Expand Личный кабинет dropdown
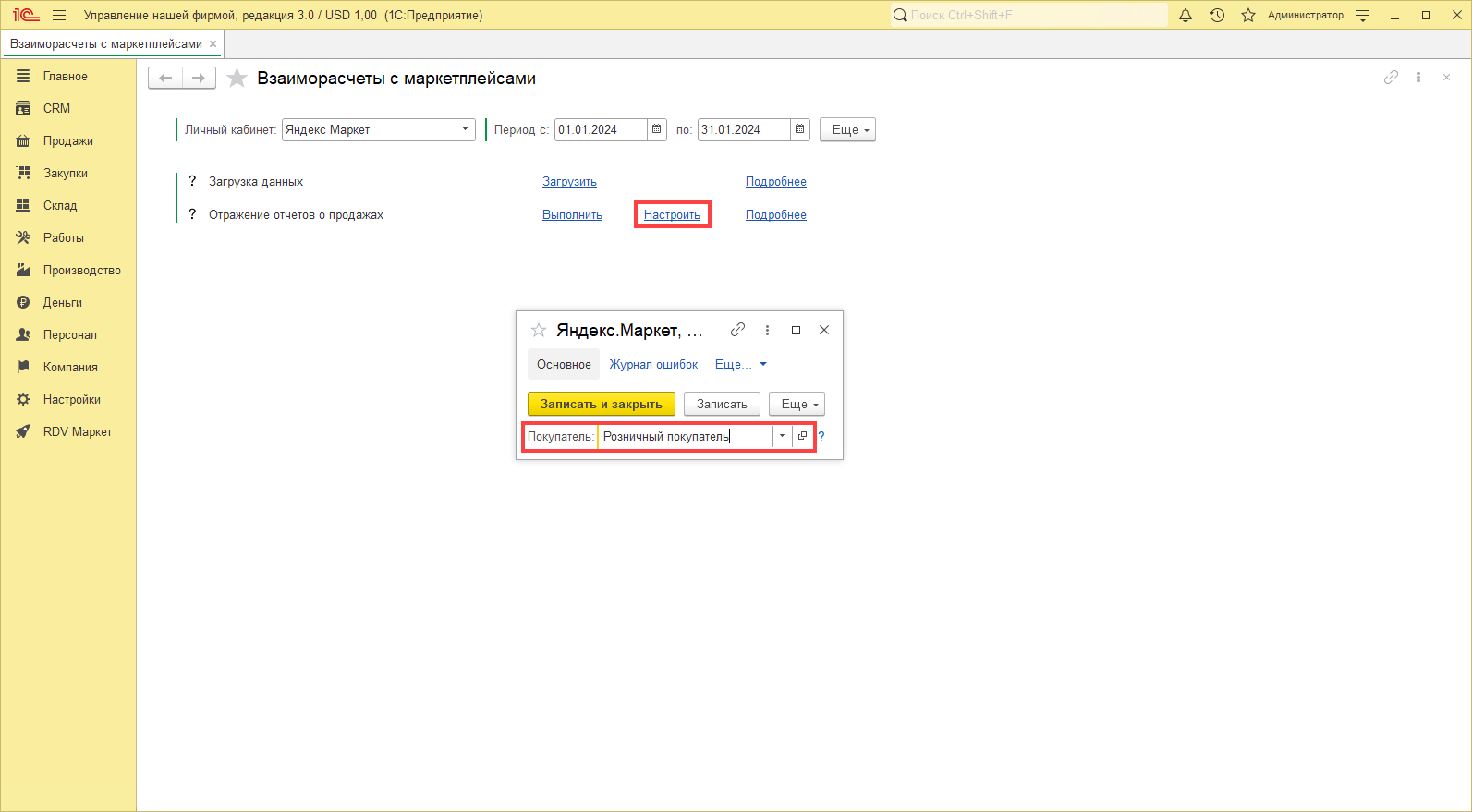This screenshot has height=812, width=1472. point(466,129)
